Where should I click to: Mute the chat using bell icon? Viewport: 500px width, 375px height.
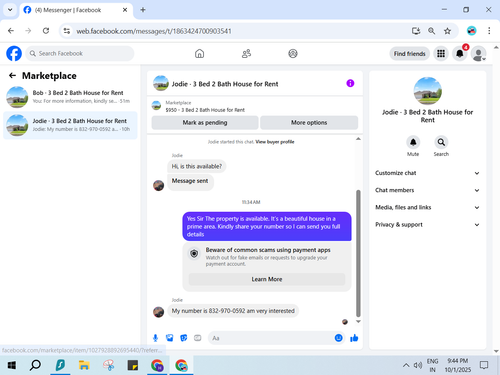click(x=413, y=143)
